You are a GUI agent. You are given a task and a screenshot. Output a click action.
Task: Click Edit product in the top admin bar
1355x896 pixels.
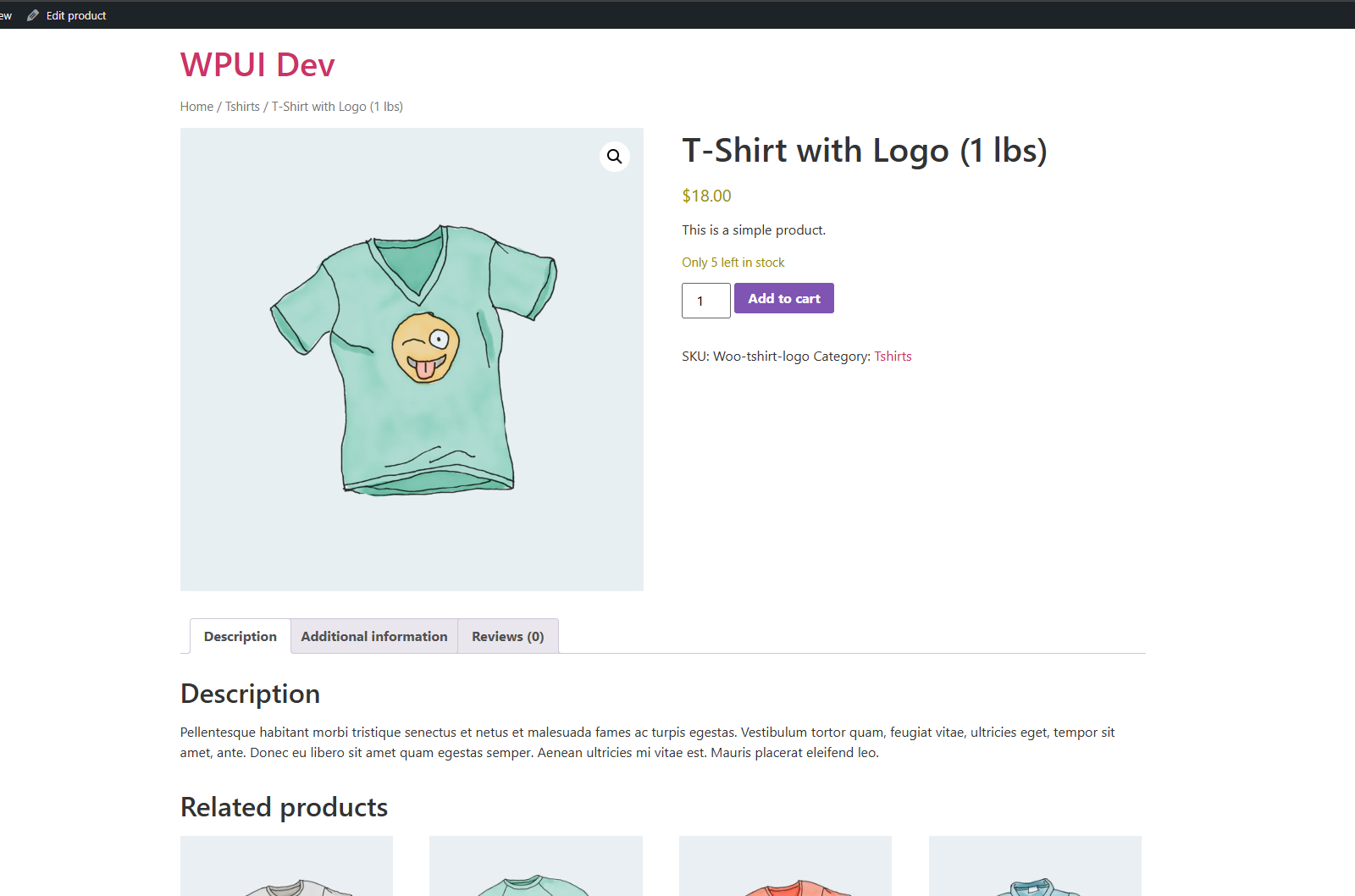click(x=76, y=14)
